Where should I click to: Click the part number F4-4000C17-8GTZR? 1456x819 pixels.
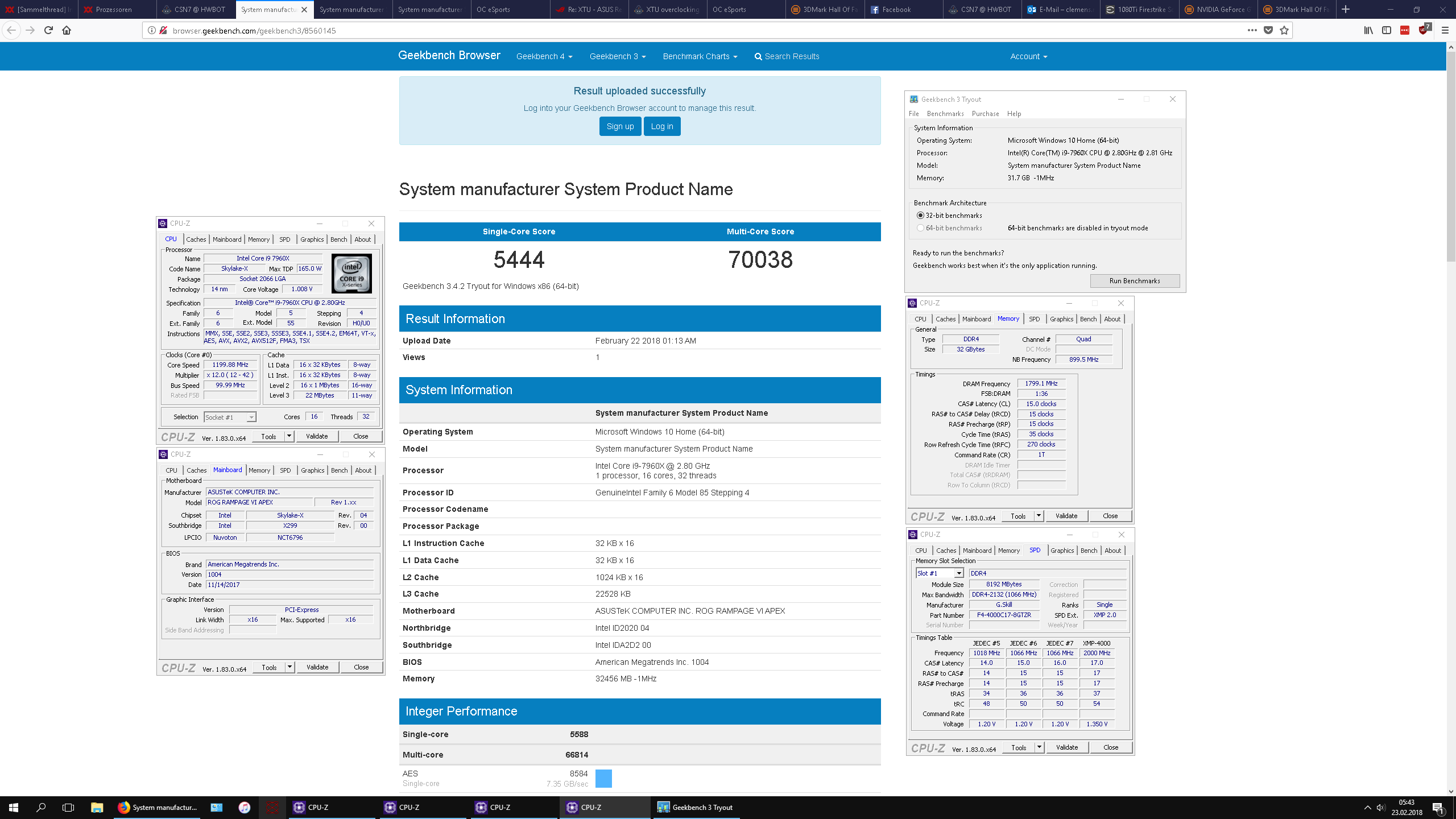[x=1004, y=615]
